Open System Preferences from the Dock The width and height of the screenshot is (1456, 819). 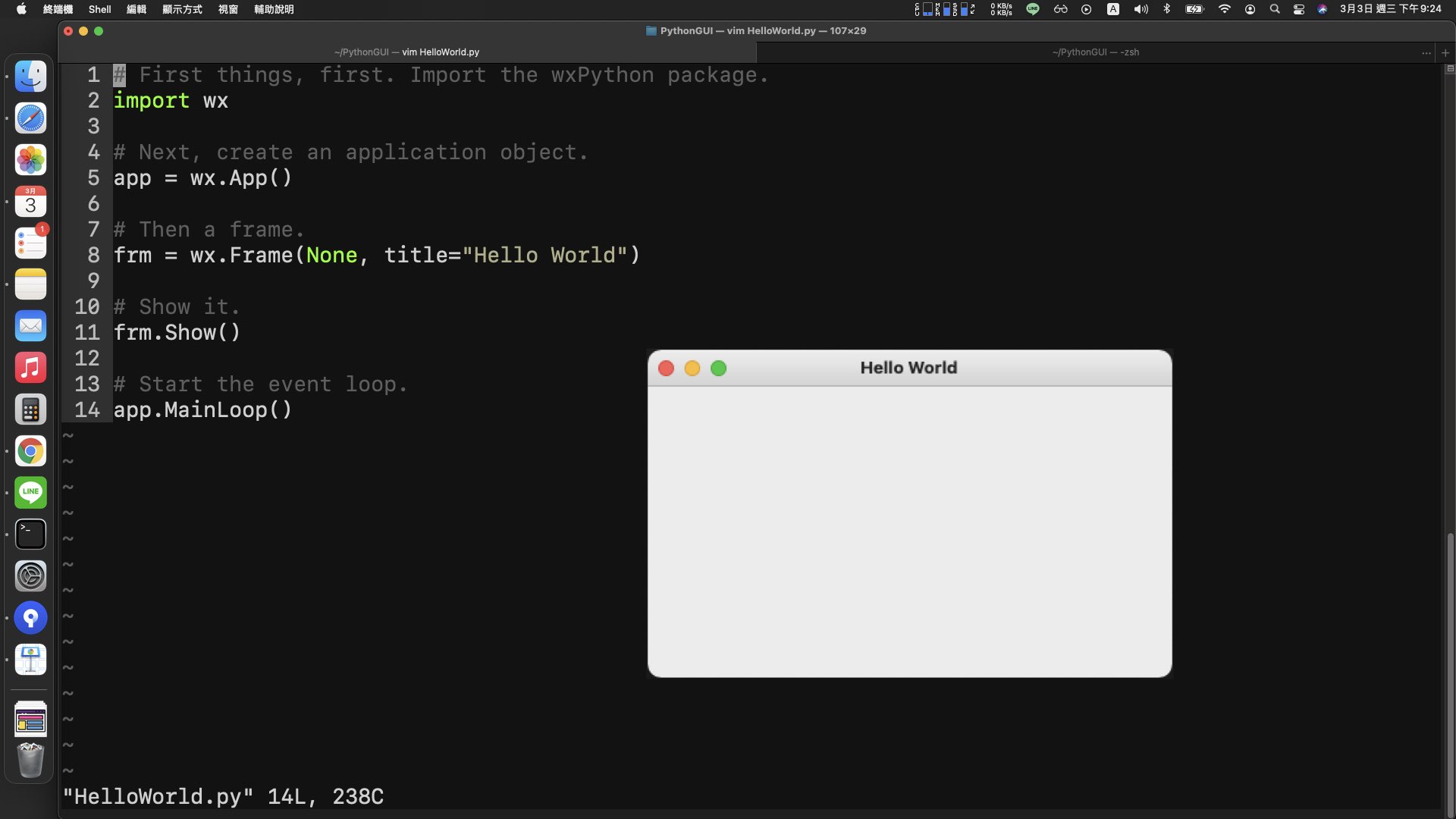[x=30, y=576]
